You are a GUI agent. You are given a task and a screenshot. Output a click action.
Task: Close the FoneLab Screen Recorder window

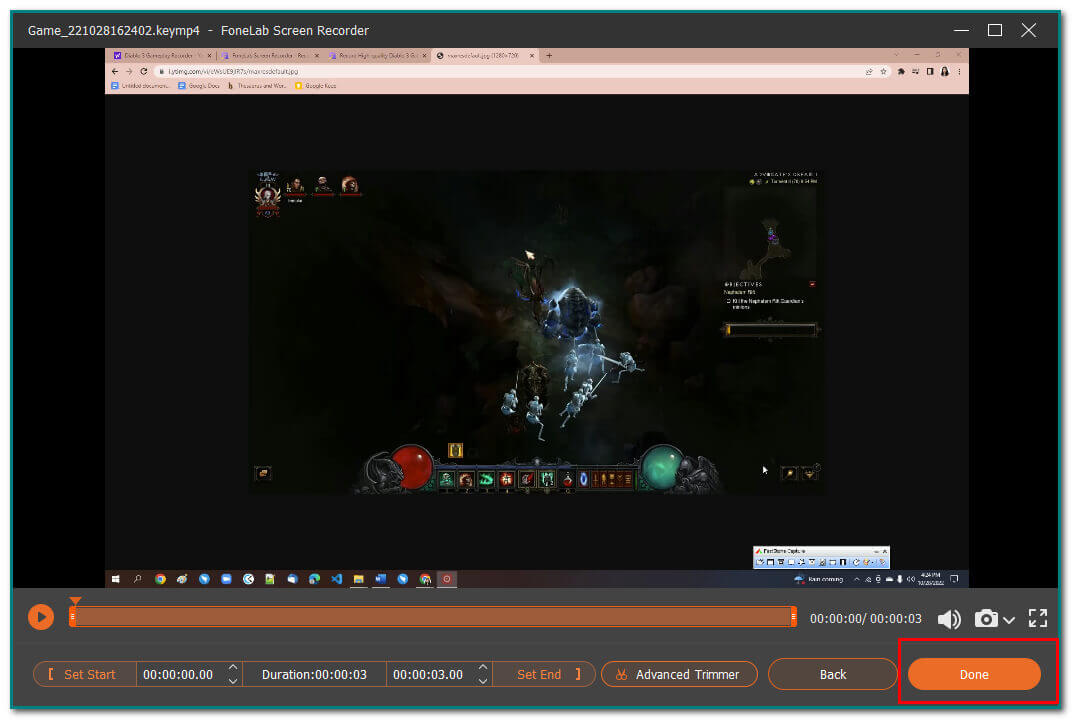1028,30
